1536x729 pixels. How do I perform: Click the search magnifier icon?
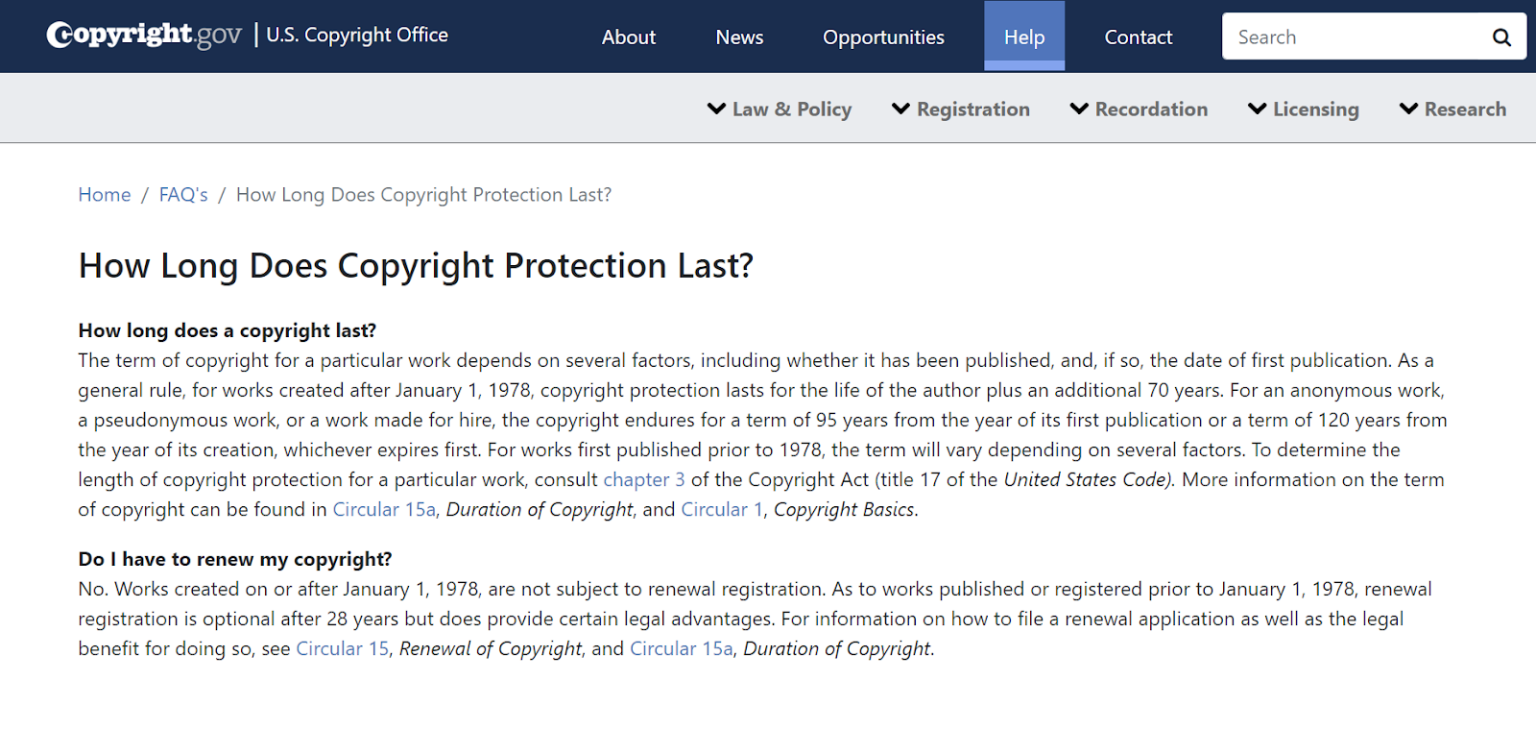[1501, 36]
